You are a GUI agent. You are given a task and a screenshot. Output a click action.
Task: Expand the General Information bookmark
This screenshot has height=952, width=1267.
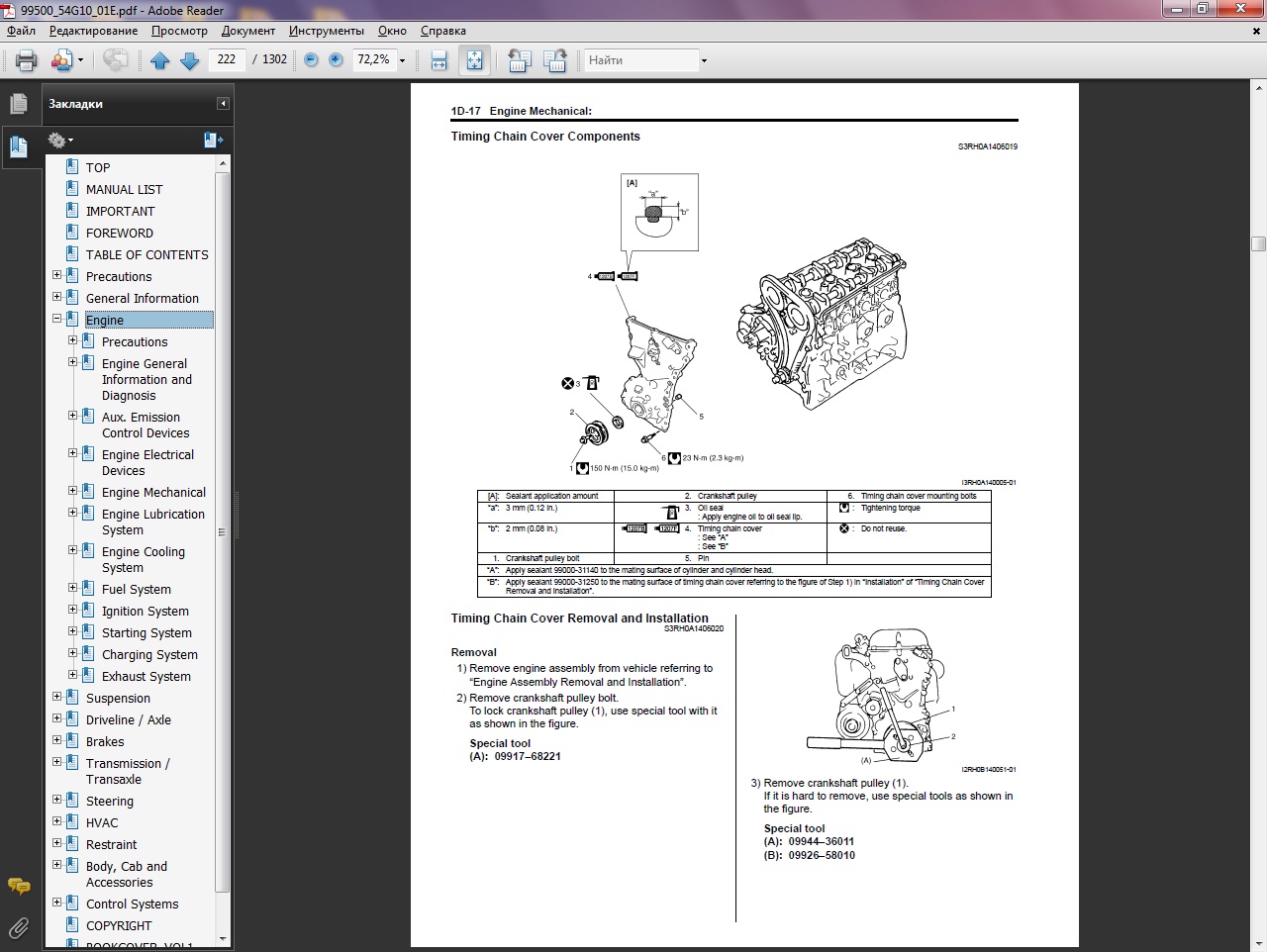[x=56, y=297]
